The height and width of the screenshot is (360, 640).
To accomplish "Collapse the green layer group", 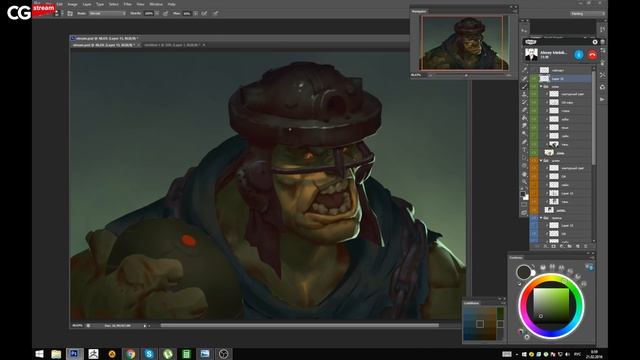I will 541,87.
